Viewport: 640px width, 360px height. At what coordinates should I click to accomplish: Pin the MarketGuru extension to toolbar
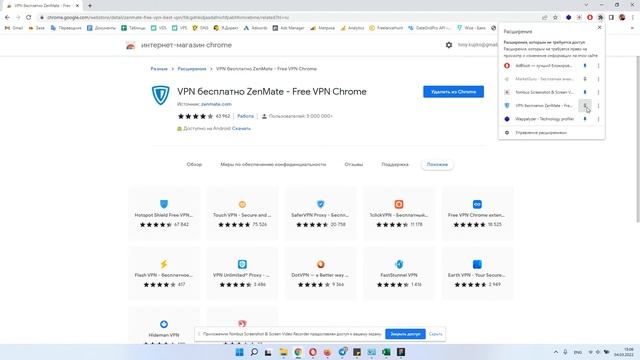point(585,79)
